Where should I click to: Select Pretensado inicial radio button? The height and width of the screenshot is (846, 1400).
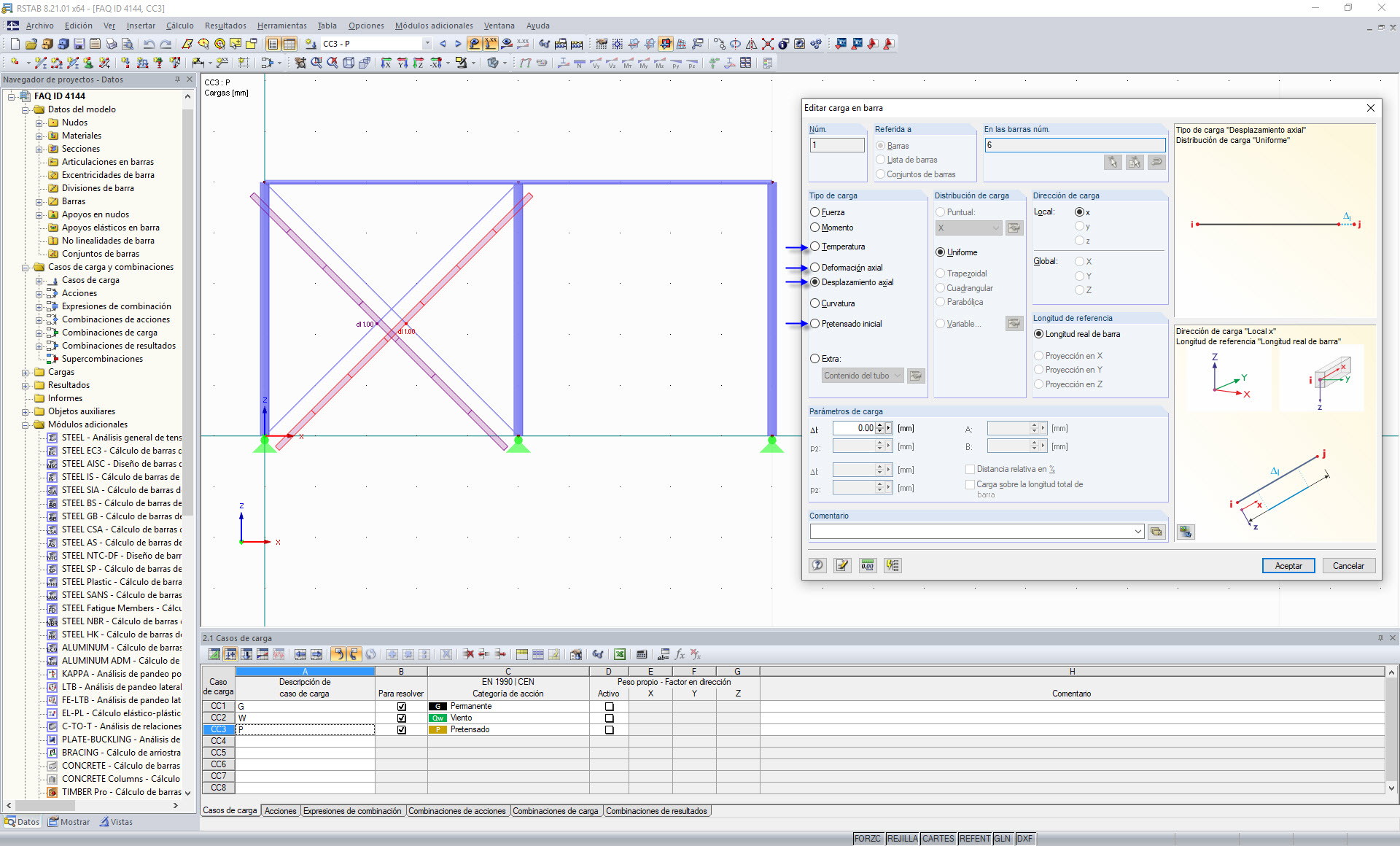(x=815, y=324)
